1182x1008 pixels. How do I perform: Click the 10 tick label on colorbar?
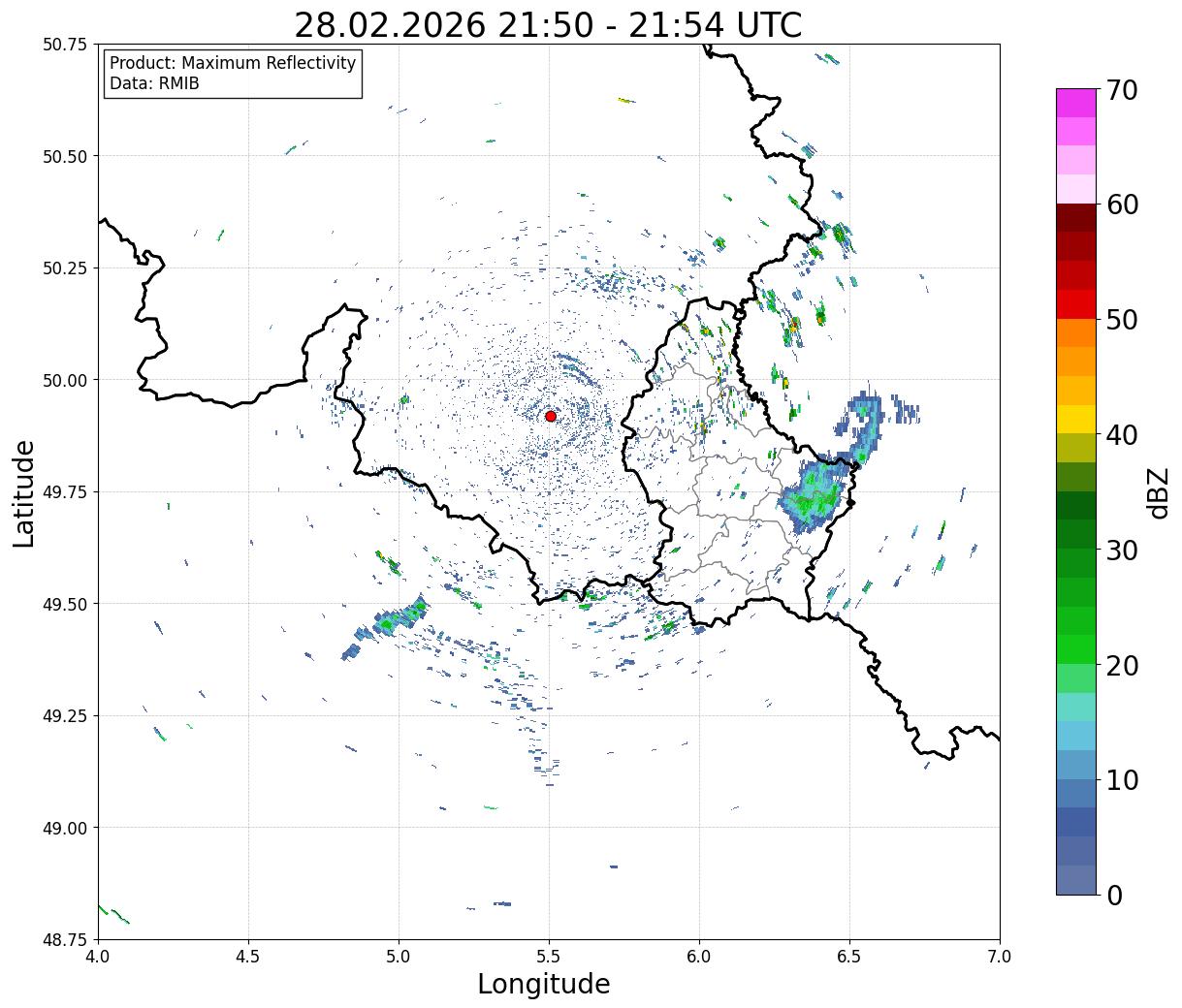1122,780
